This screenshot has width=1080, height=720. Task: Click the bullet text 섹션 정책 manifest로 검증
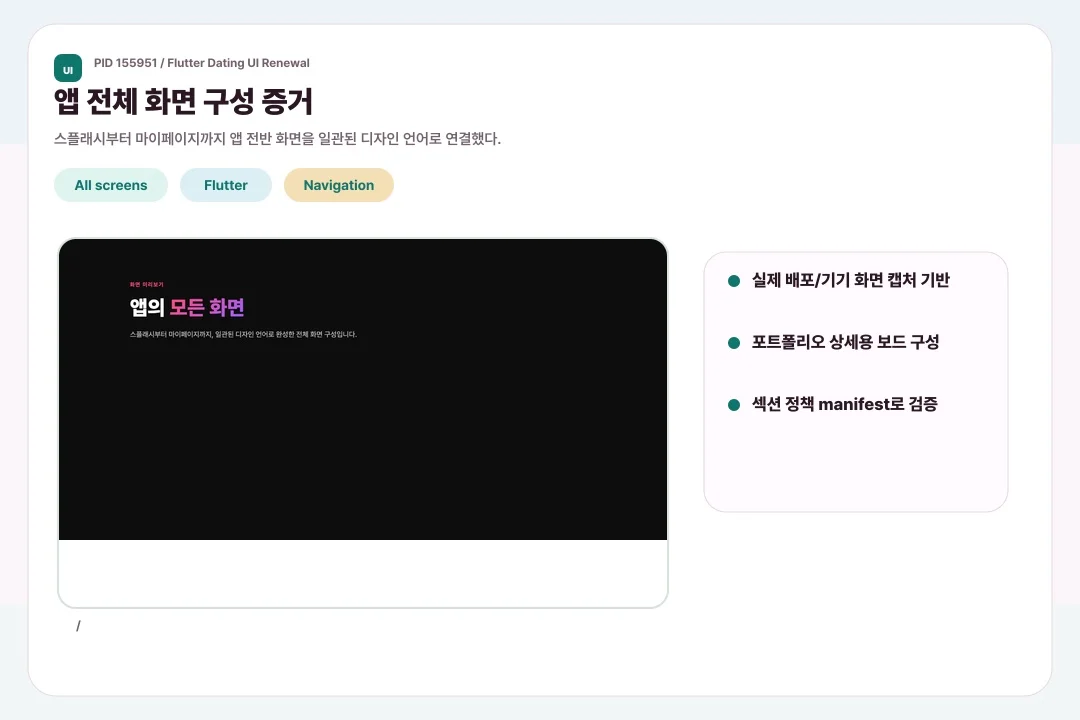[844, 404]
